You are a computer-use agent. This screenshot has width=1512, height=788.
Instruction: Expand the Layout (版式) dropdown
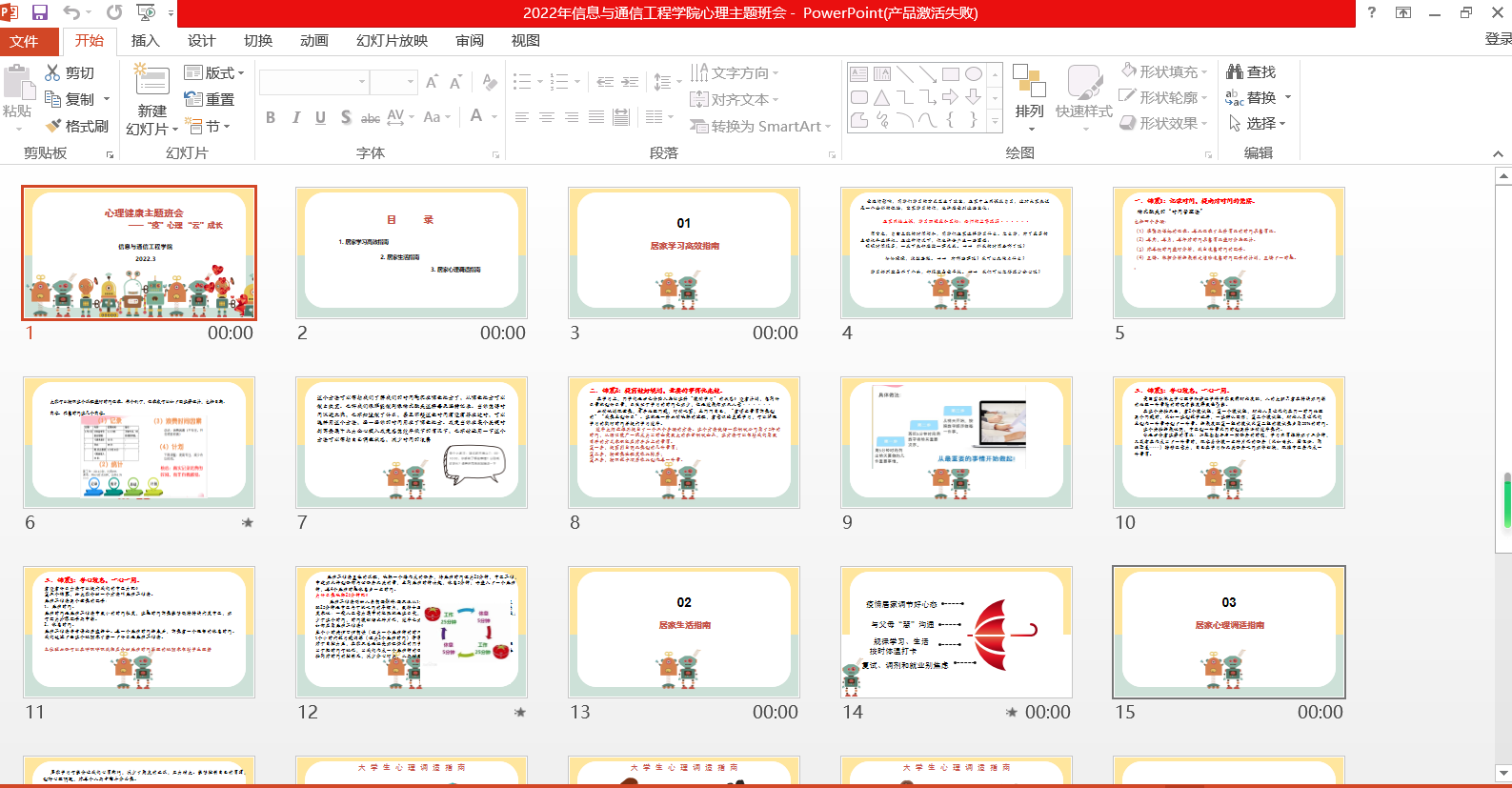(214, 72)
